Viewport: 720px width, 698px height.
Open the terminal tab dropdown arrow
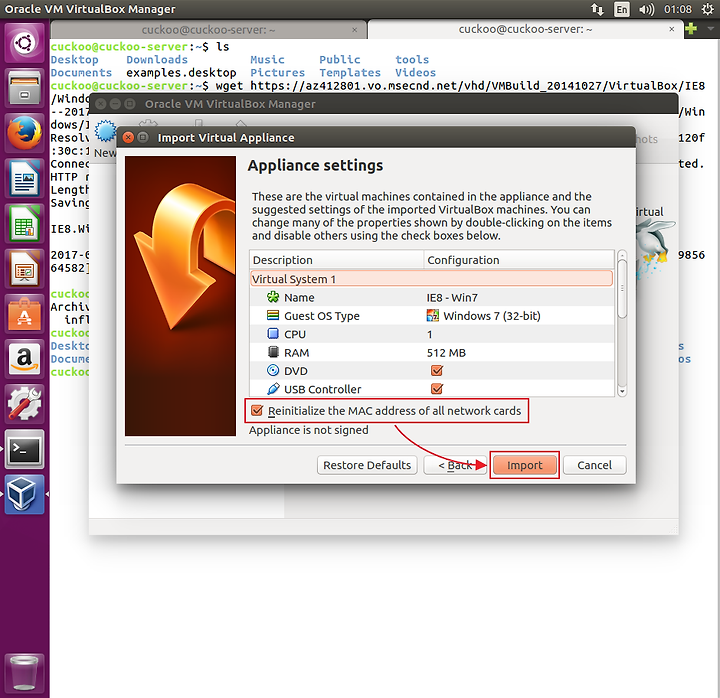coord(710,29)
